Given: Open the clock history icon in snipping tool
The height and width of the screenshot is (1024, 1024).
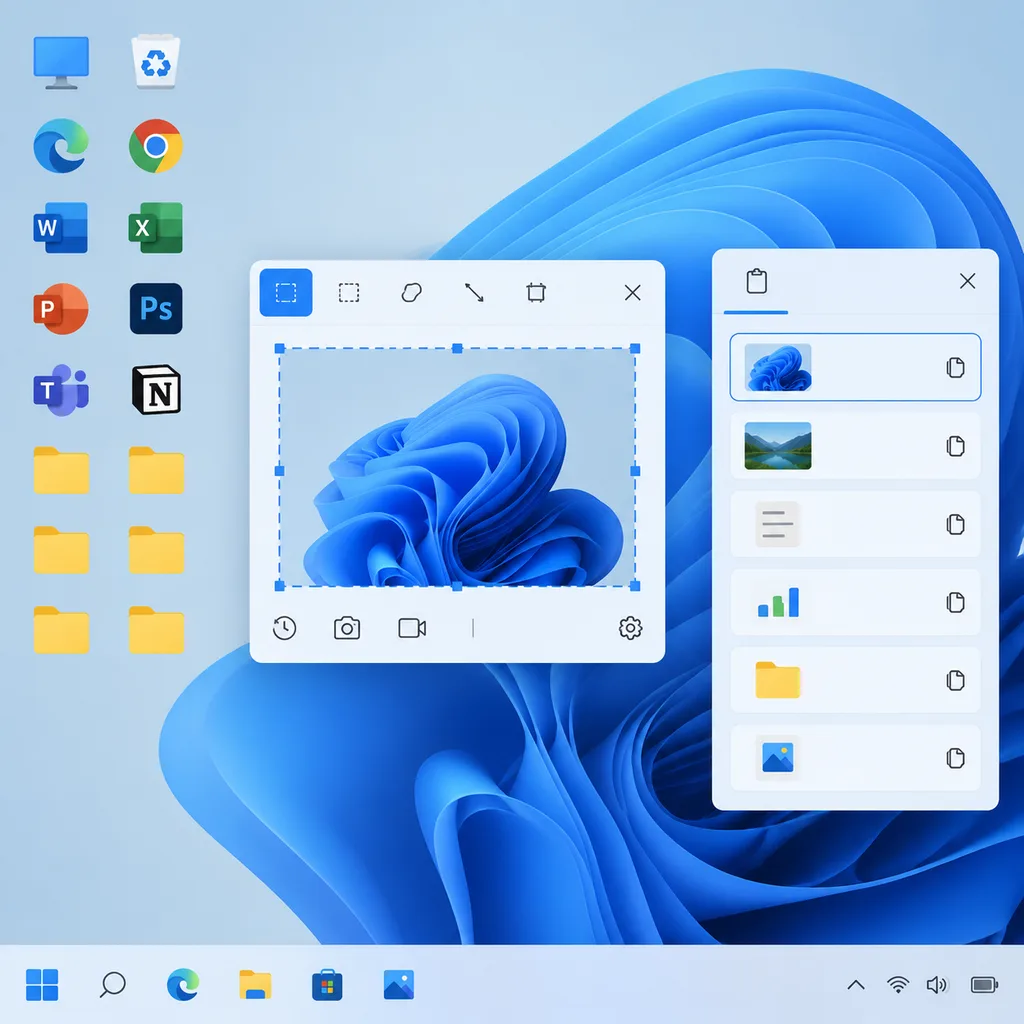Looking at the screenshot, I should (x=284, y=628).
